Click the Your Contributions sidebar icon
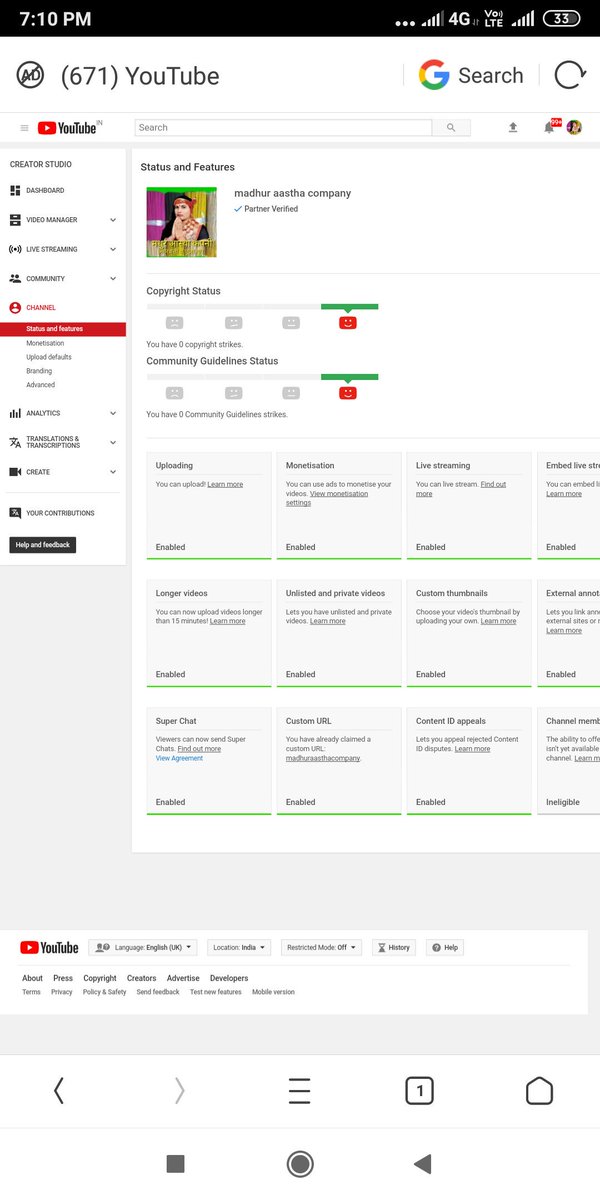 click(15, 513)
